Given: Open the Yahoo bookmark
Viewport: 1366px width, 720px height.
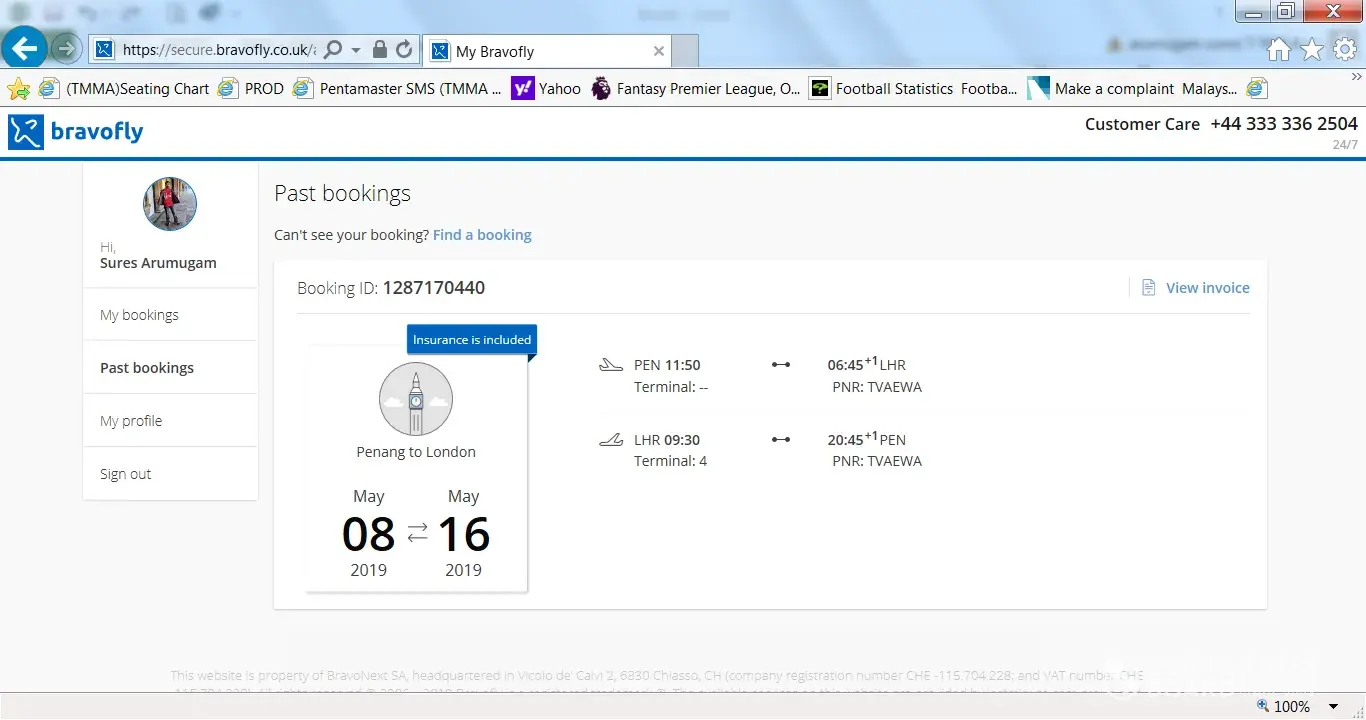Looking at the screenshot, I should [546, 89].
